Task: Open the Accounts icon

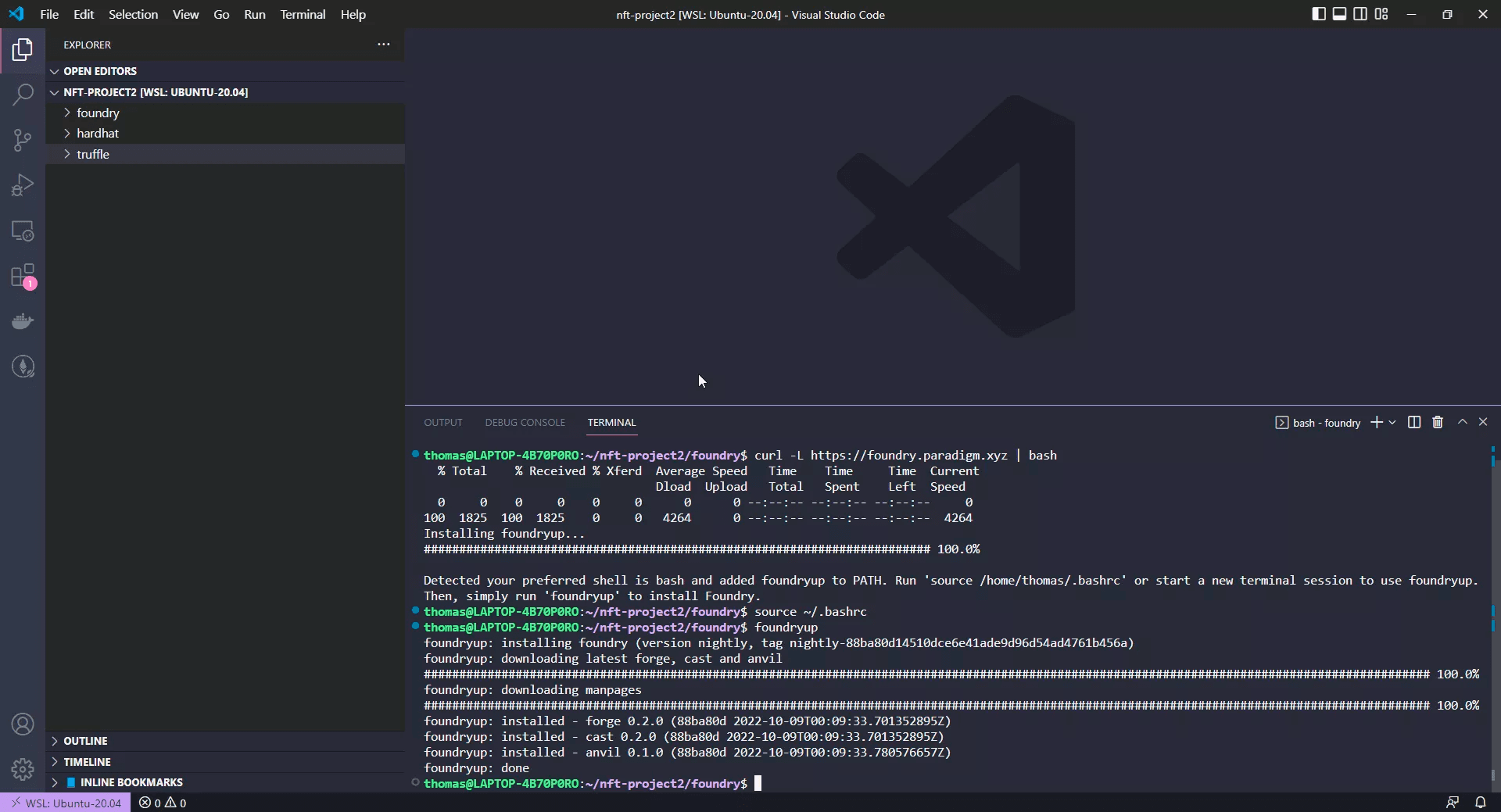Action: tap(23, 724)
